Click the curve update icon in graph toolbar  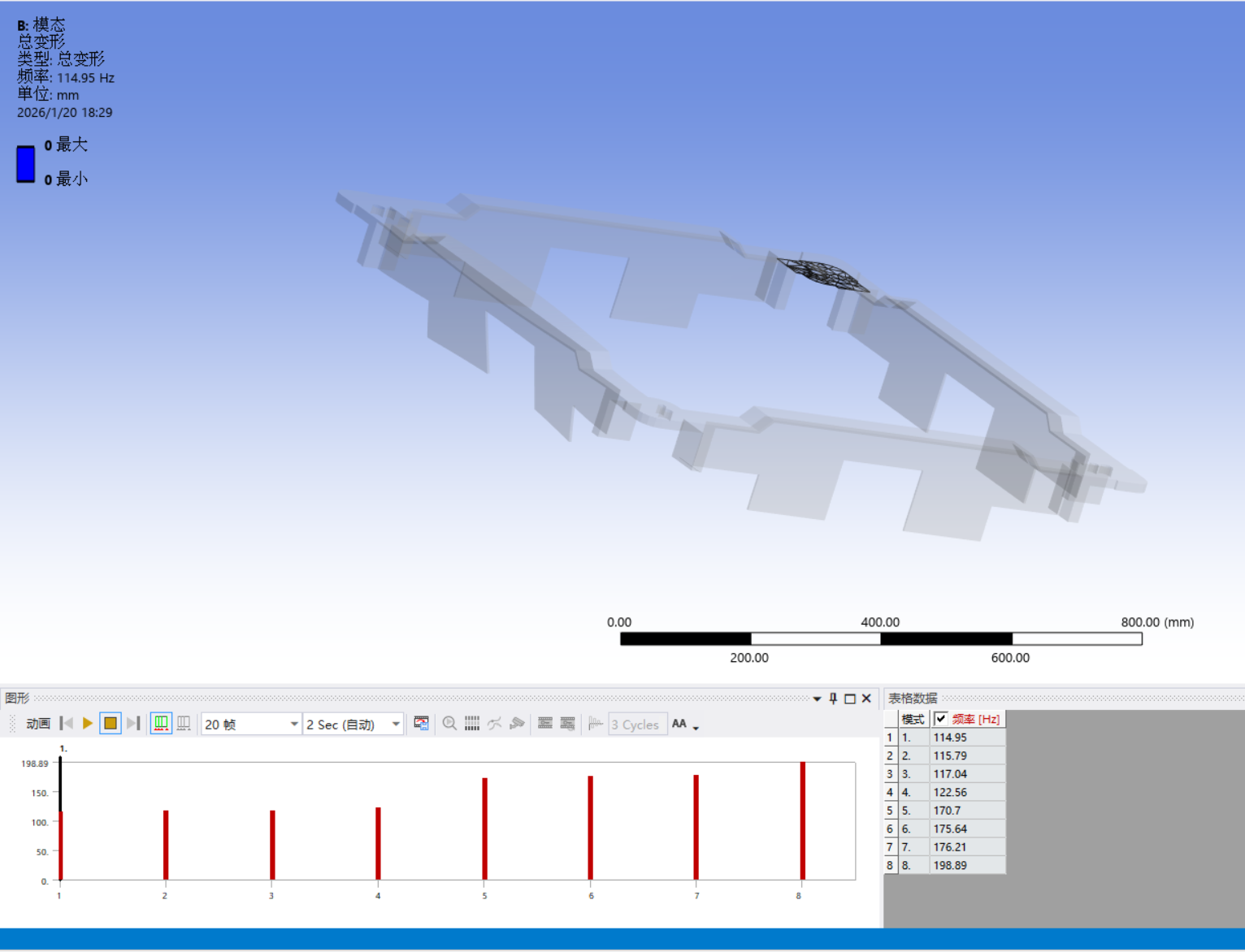click(x=494, y=723)
